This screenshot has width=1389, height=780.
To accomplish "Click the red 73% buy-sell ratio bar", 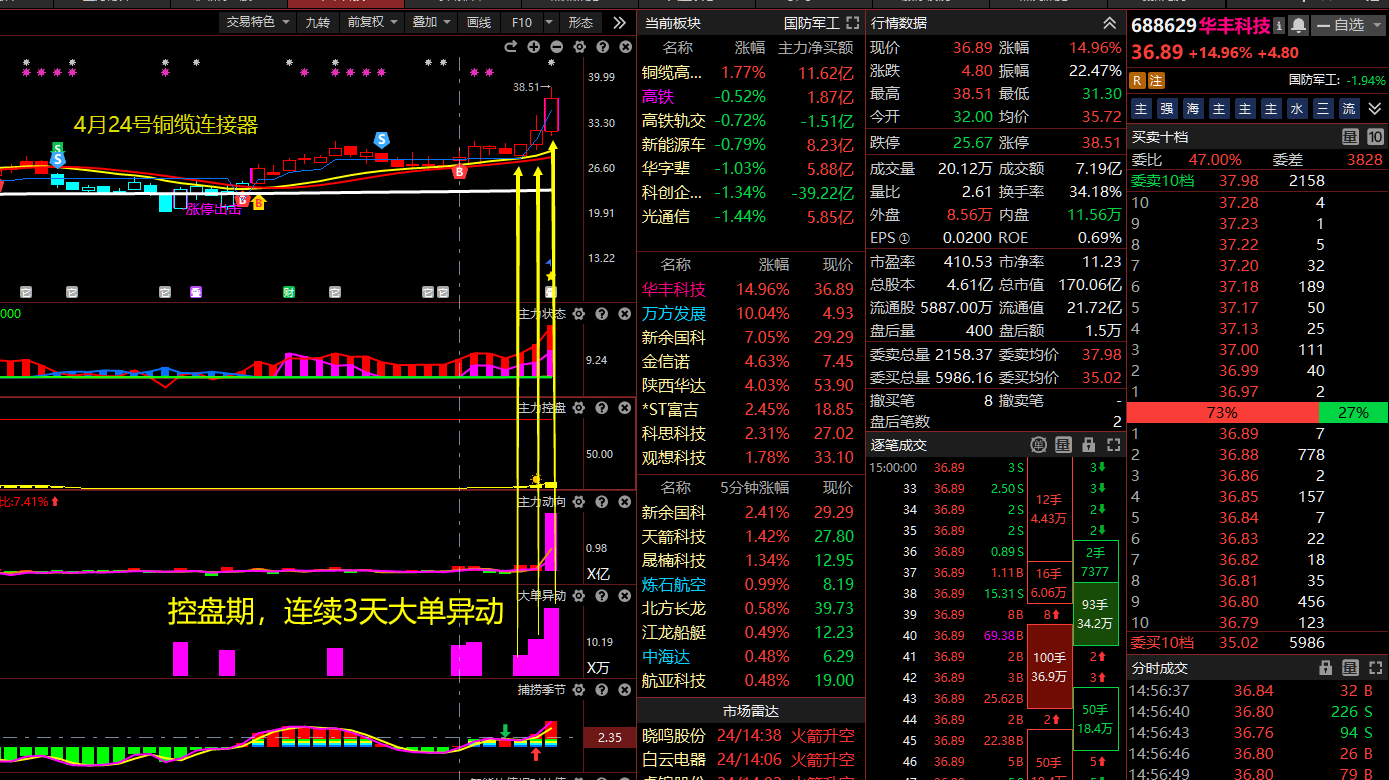I will coord(1222,412).
